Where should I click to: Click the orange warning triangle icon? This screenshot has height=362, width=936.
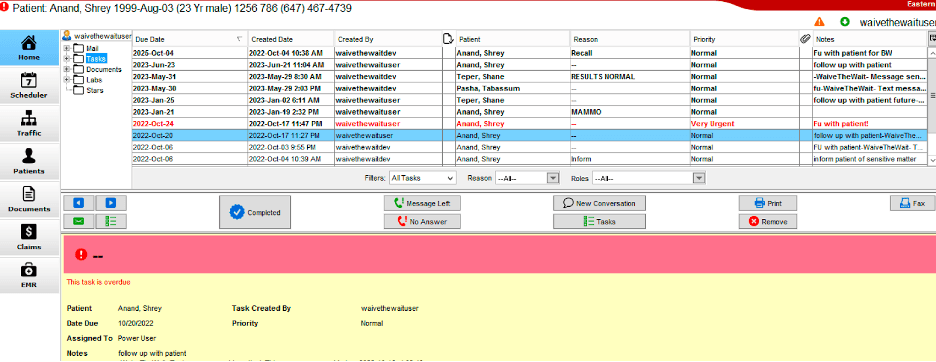click(x=820, y=22)
